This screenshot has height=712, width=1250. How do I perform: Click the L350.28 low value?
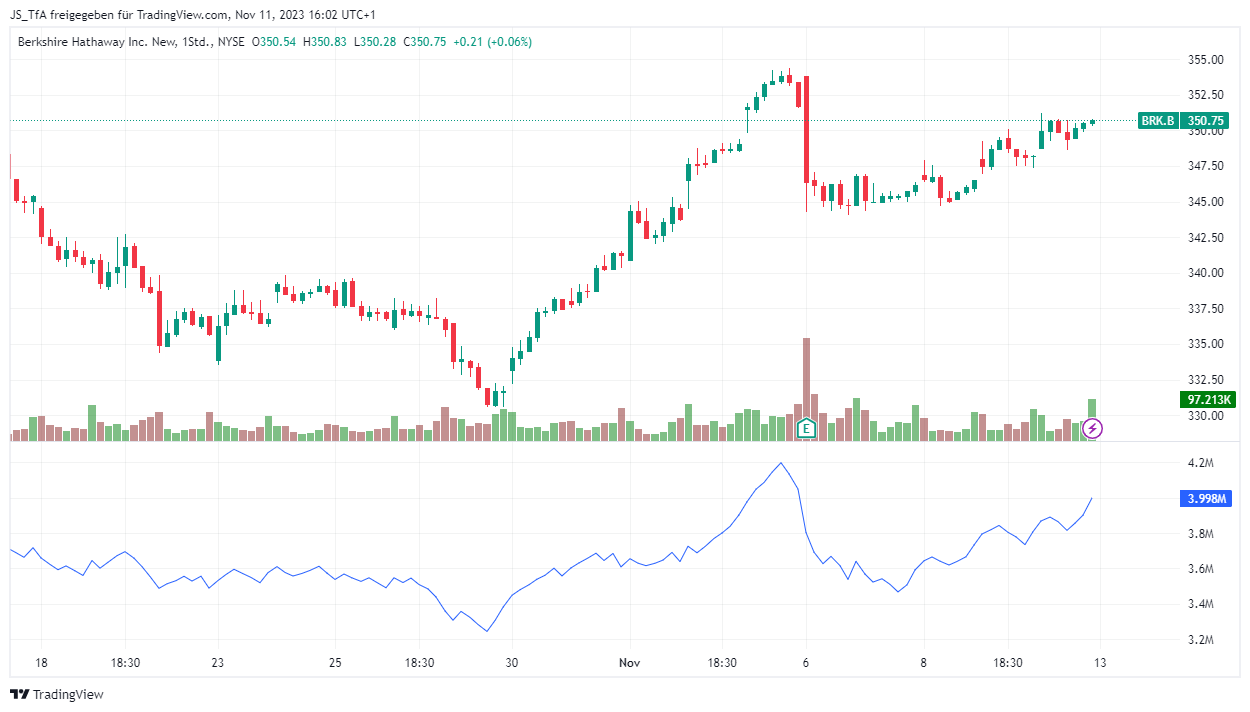[x=375, y=42]
